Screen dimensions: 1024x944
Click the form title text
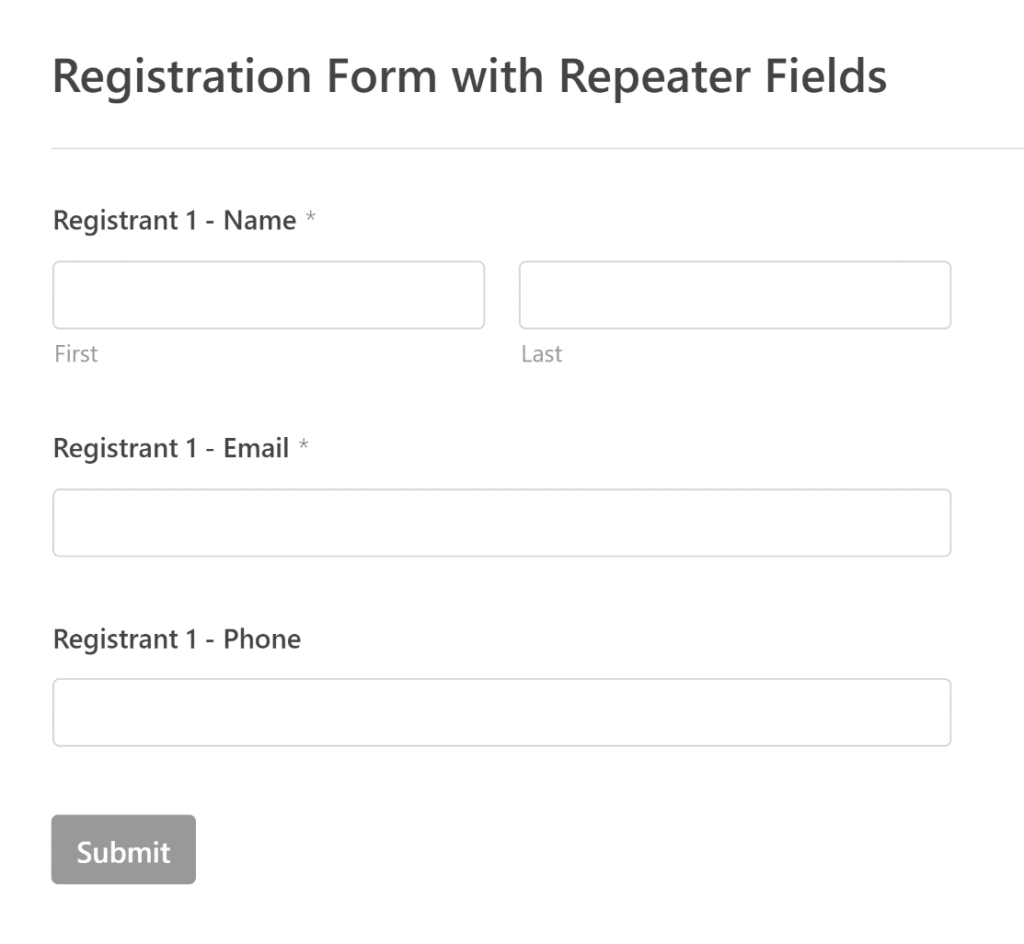click(x=470, y=76)
